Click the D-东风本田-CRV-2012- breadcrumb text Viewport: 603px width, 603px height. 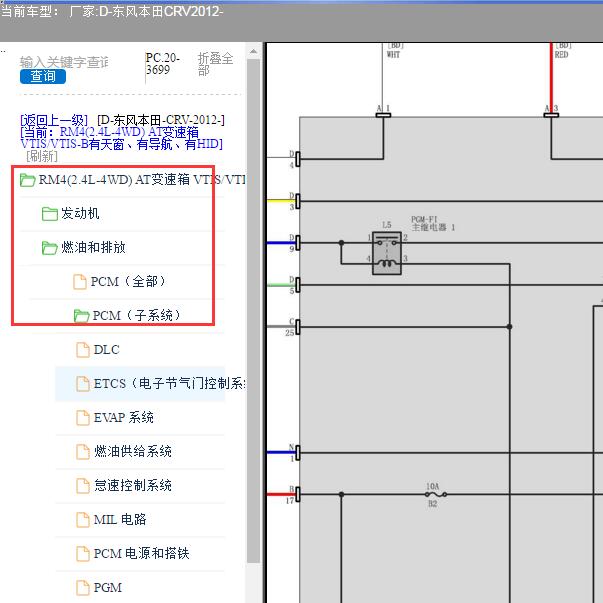(x=161, y=120)
